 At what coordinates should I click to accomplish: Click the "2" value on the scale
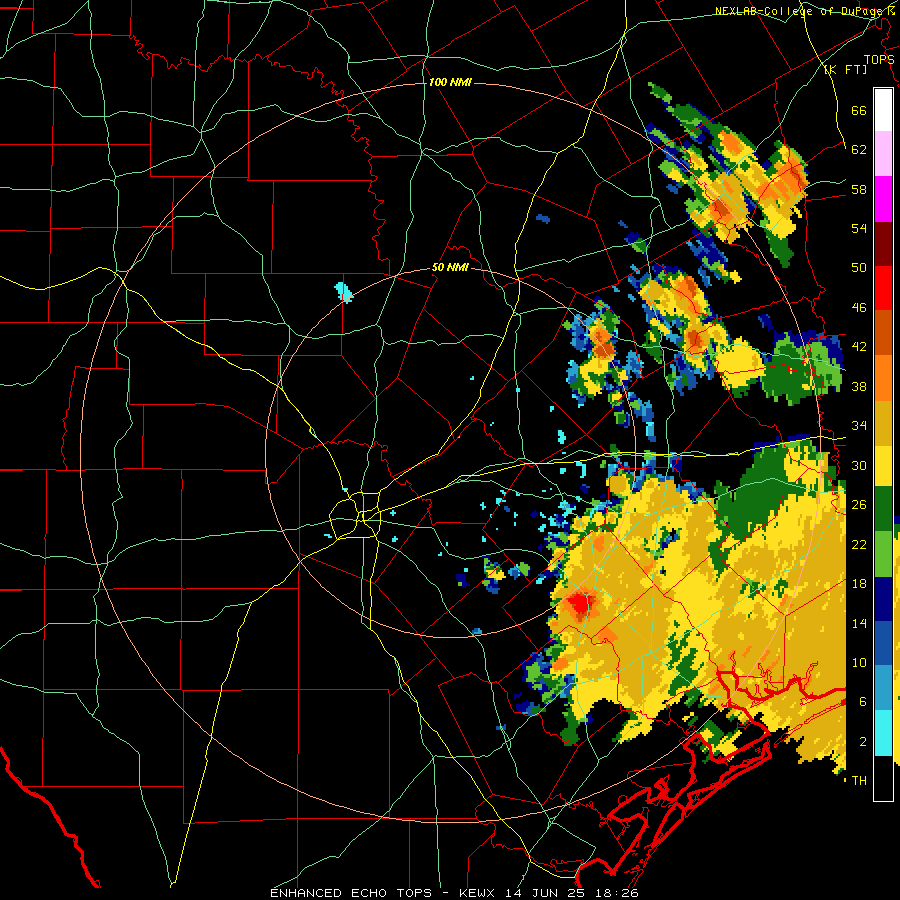pyautogui.click(x=863, y=742)
